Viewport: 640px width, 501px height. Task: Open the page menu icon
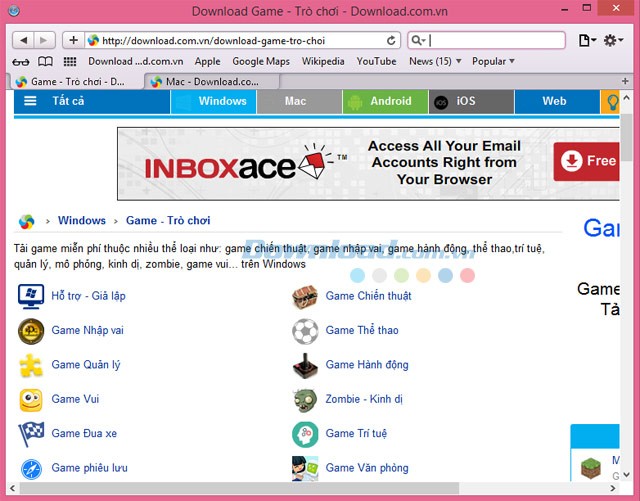click(587, 40)
